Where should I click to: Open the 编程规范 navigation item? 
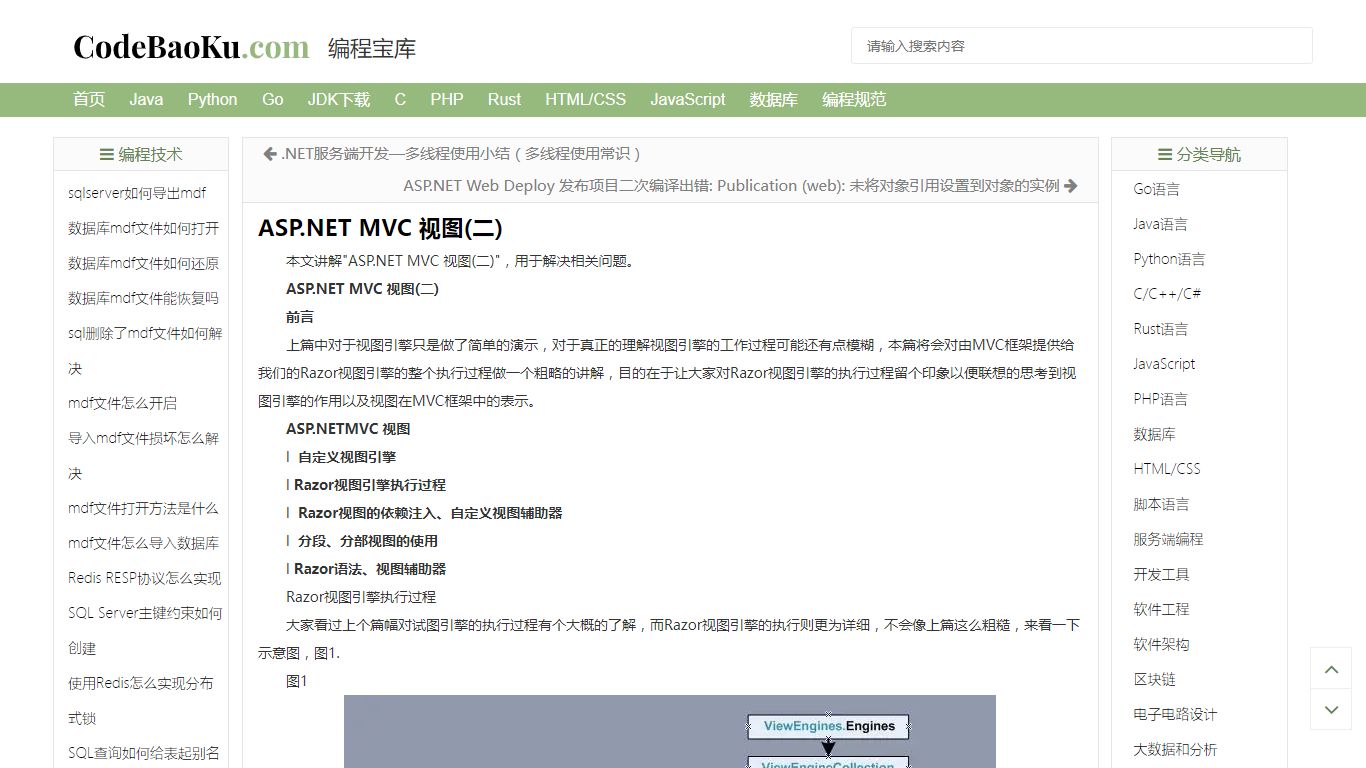point(854,99)
